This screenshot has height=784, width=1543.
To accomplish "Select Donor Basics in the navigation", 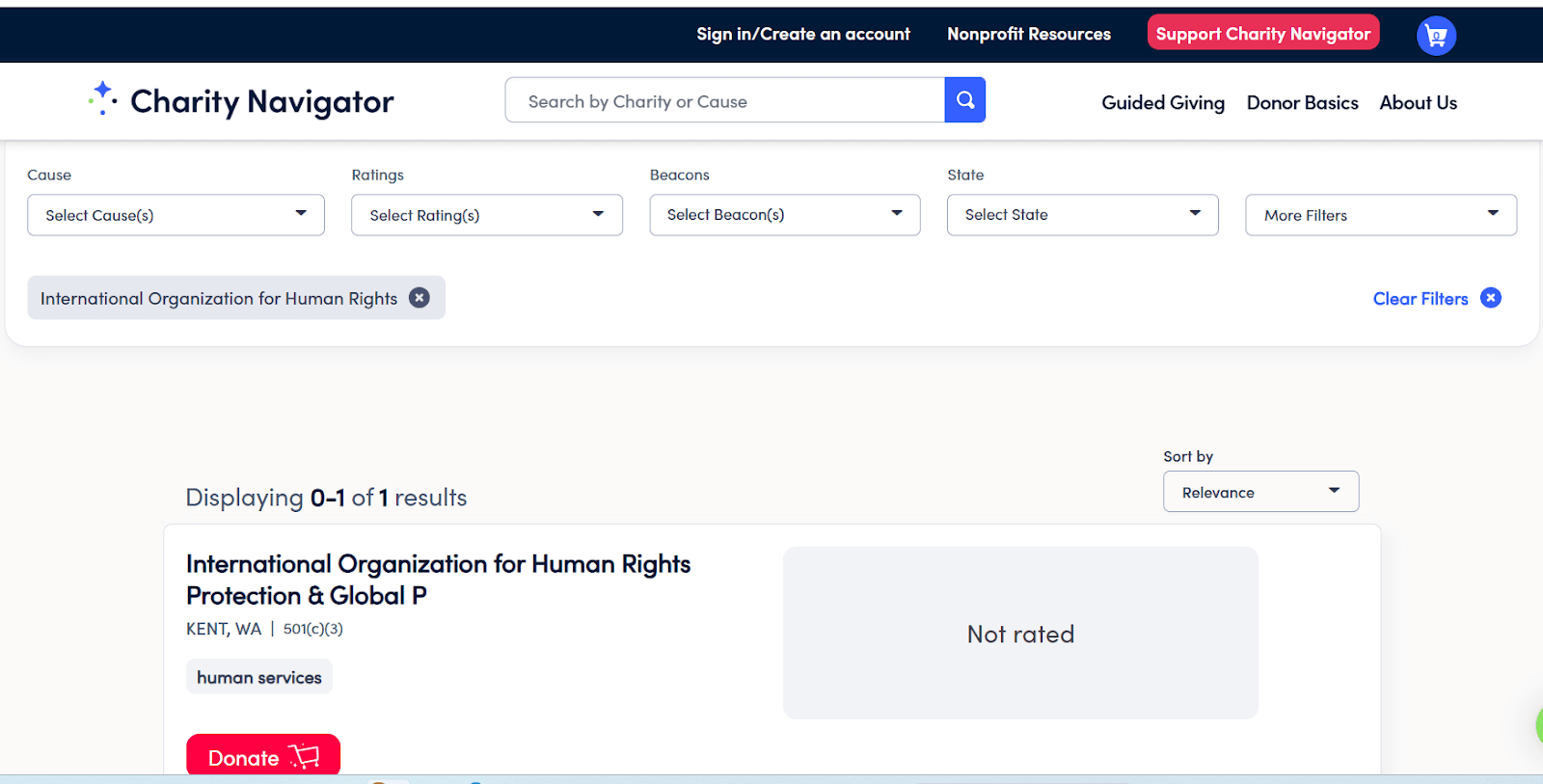I will (1302, 102).
